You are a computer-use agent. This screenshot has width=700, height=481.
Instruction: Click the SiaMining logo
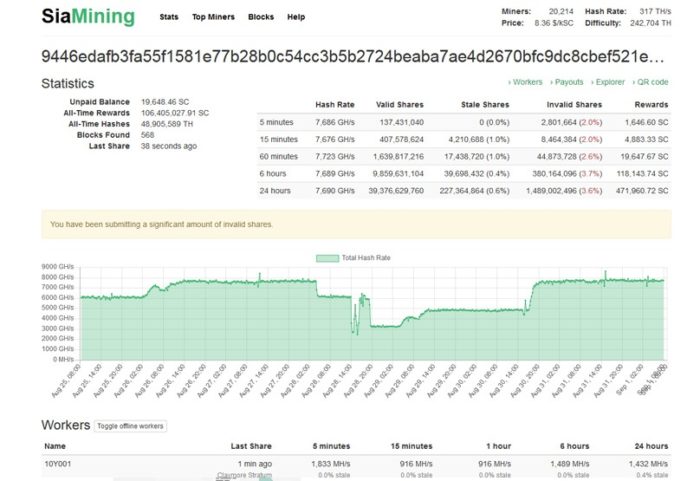tap(88, 17)
